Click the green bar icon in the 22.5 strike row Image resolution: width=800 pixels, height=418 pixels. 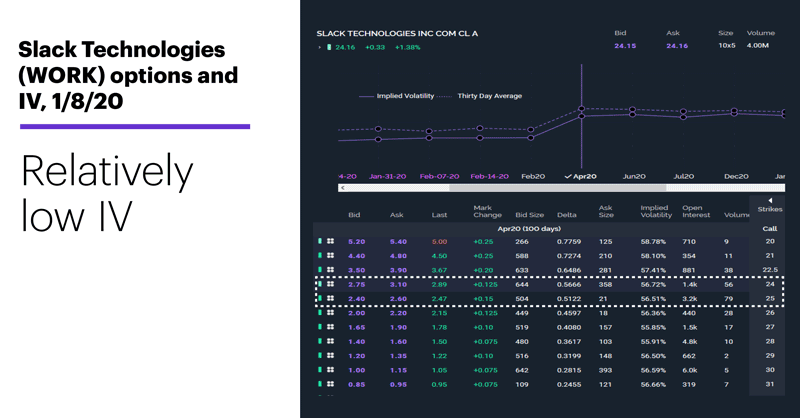click(320, 269)
